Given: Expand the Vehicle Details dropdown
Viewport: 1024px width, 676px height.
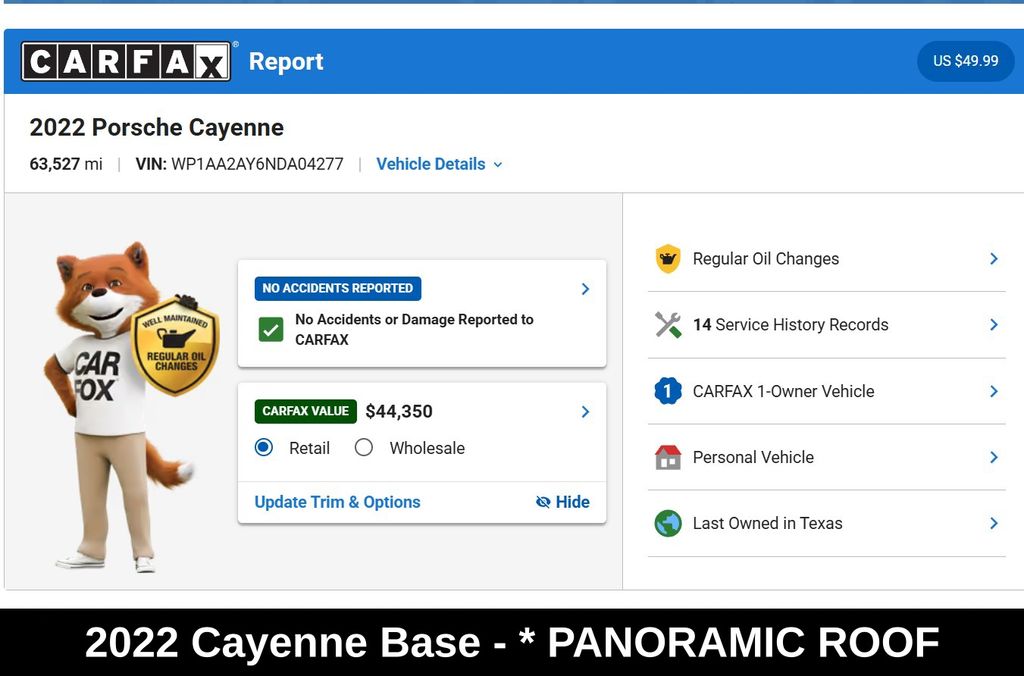Looking at the screenshot, I should pos(439,164).
